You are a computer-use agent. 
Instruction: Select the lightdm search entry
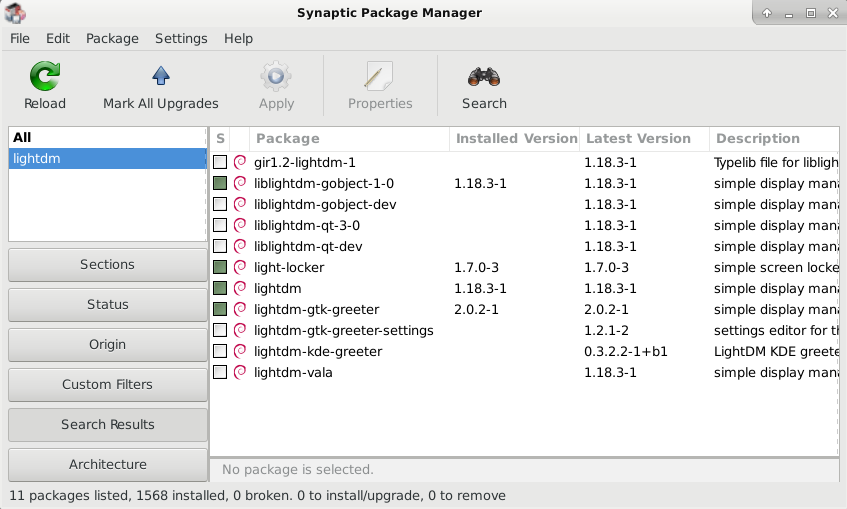[x=107, y=158]
